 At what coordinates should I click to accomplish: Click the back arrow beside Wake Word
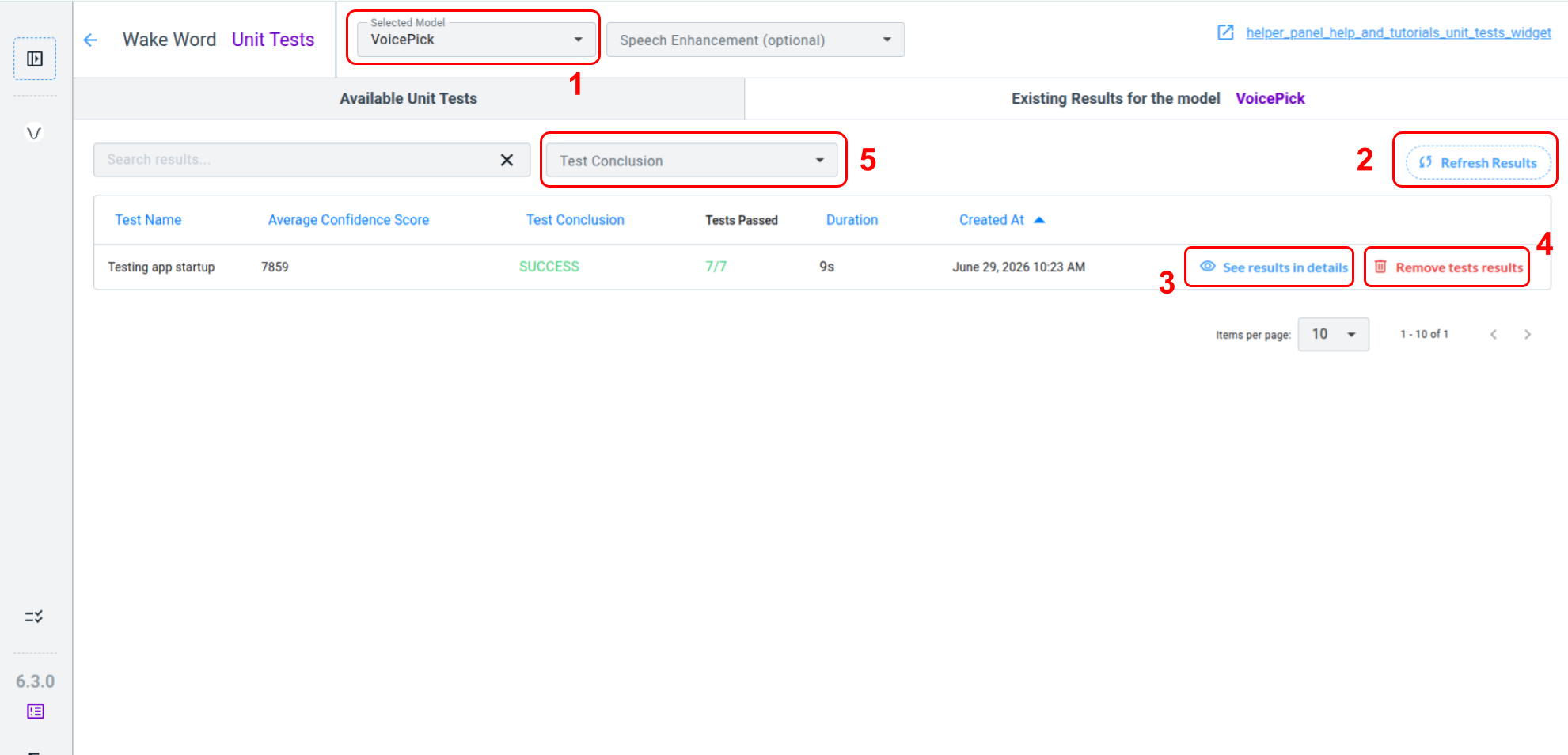tap(91, 40)
